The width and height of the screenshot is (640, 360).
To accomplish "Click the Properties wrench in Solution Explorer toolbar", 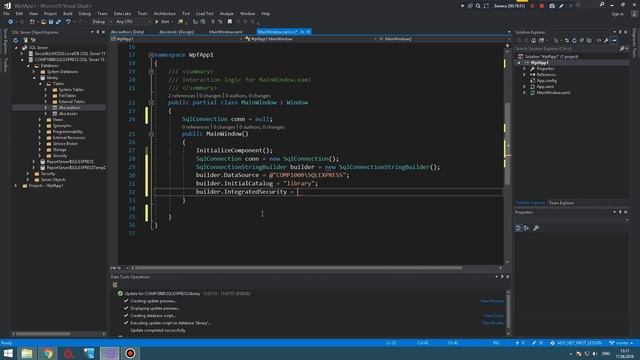I will click(606, 40).
